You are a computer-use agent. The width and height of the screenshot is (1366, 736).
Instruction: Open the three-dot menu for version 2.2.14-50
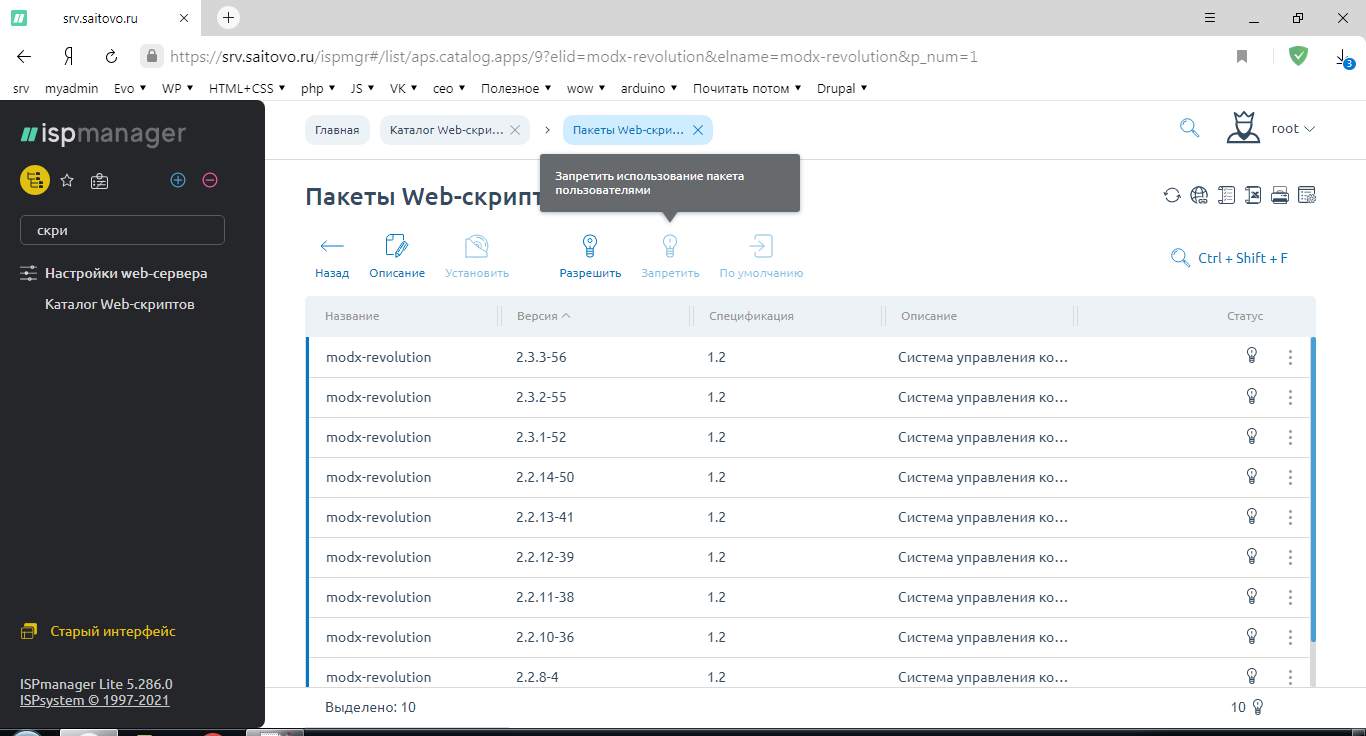[x=1290, y=477]
